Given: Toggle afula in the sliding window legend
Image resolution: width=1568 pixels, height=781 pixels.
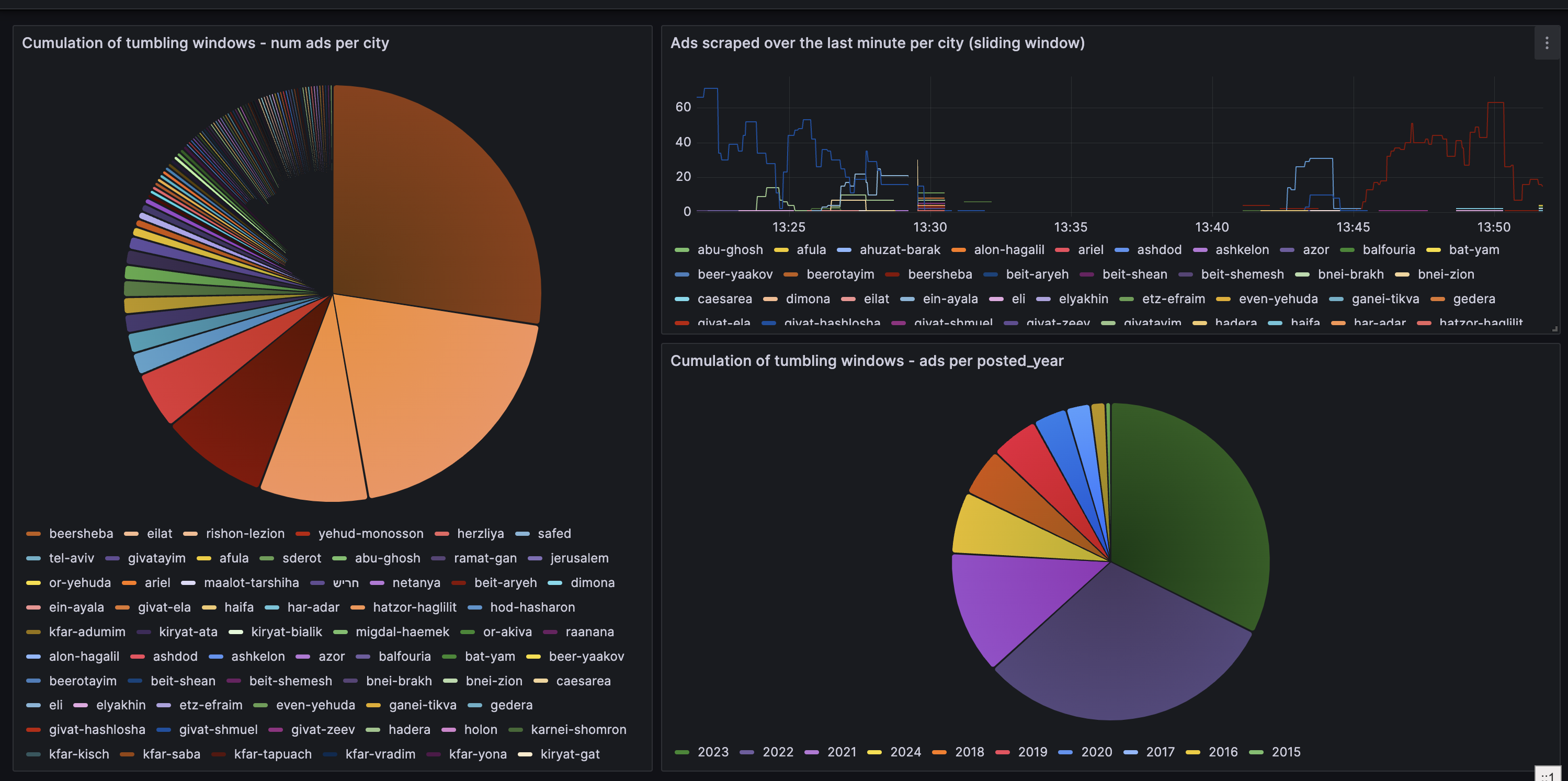Looking at the screenshot, I should click(x=811, y=249).
